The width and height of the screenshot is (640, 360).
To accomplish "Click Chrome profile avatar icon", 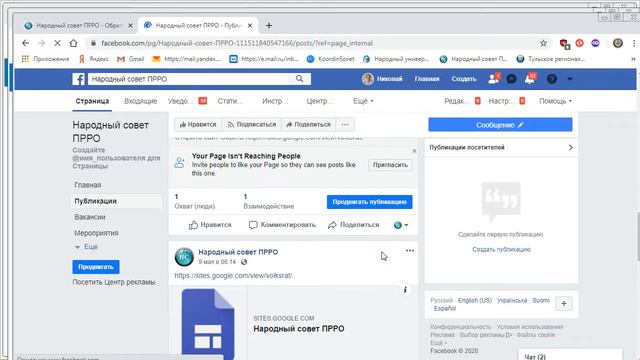I will 618,43.
